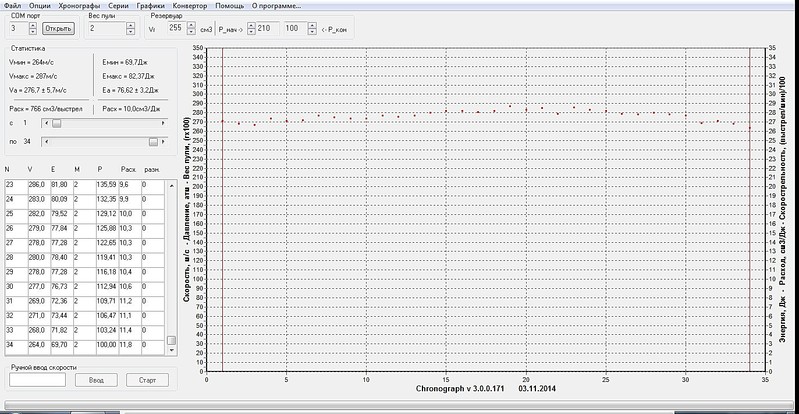Increase reservoir volume Vr with up arrow
Screen dimensions: 799x414
(189, 25)
